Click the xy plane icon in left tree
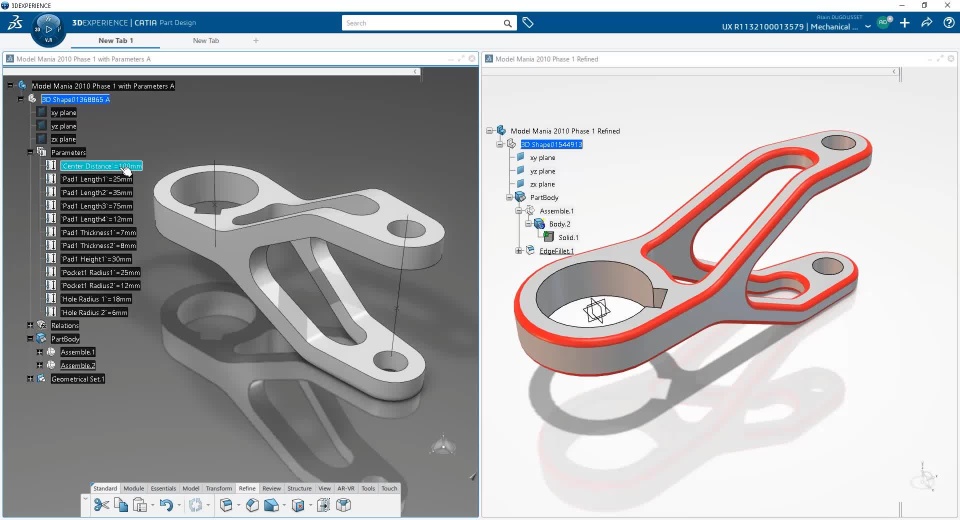This screenshot has width=960, height=520. (42, 112)
